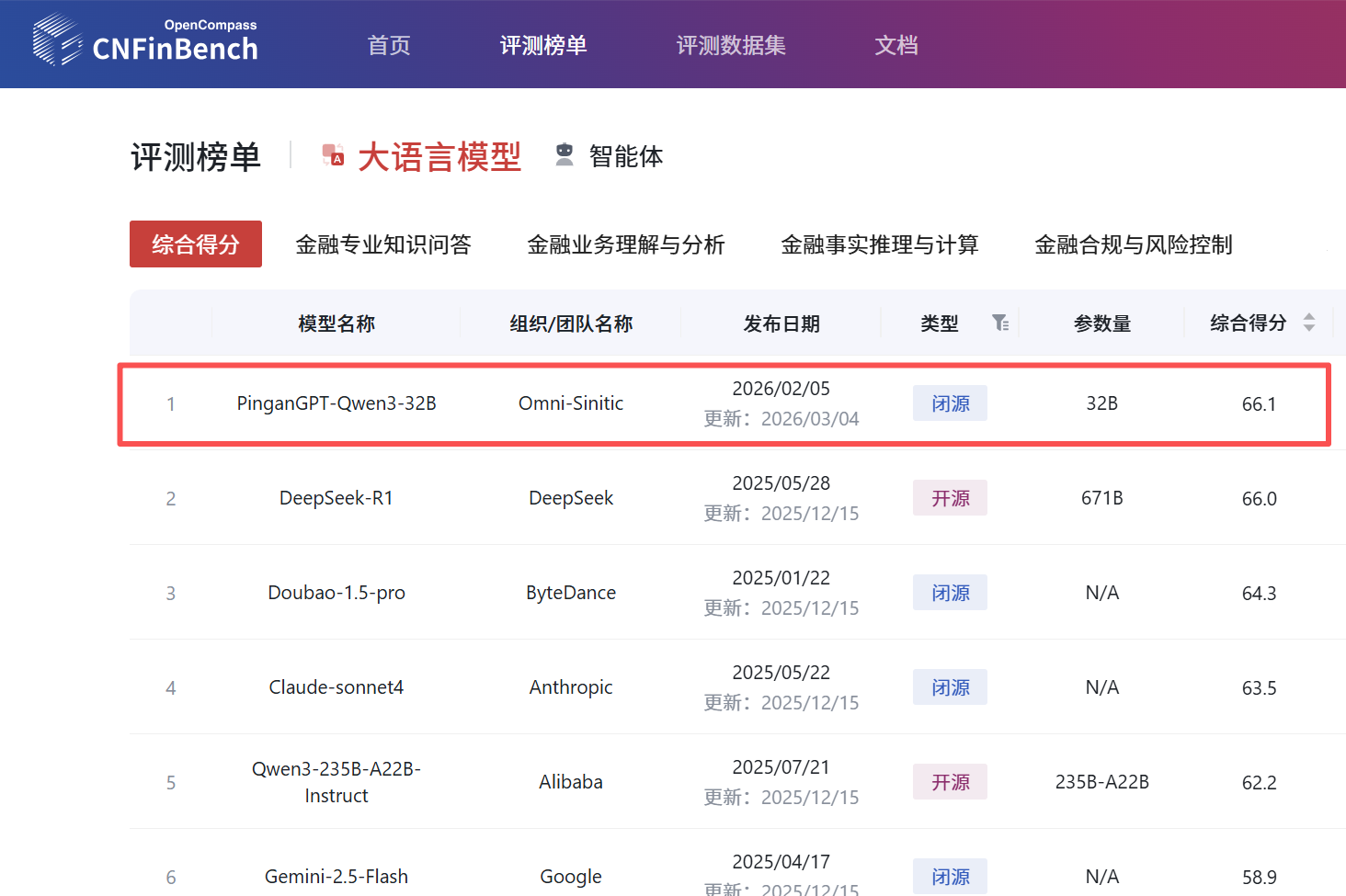This screenshot has height=896, width=1346.
Task: Click the 闭源 tag in Claude-sonnet4 row
Action: 950,687
